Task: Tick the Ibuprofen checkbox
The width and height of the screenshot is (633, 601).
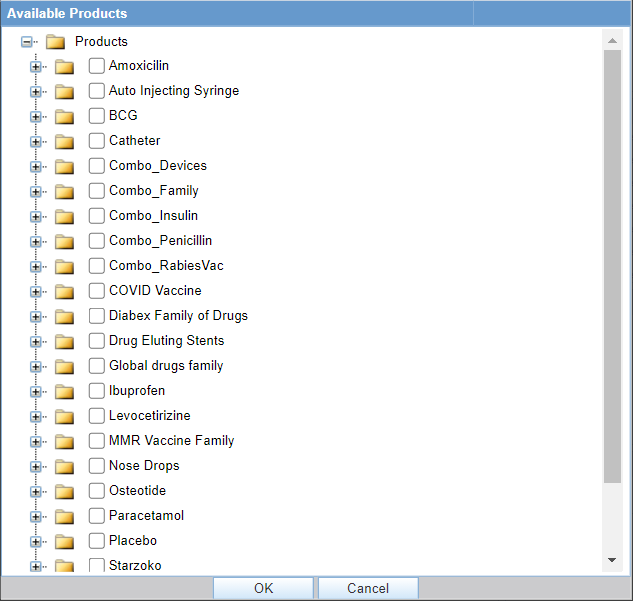Action: point(96,391)
